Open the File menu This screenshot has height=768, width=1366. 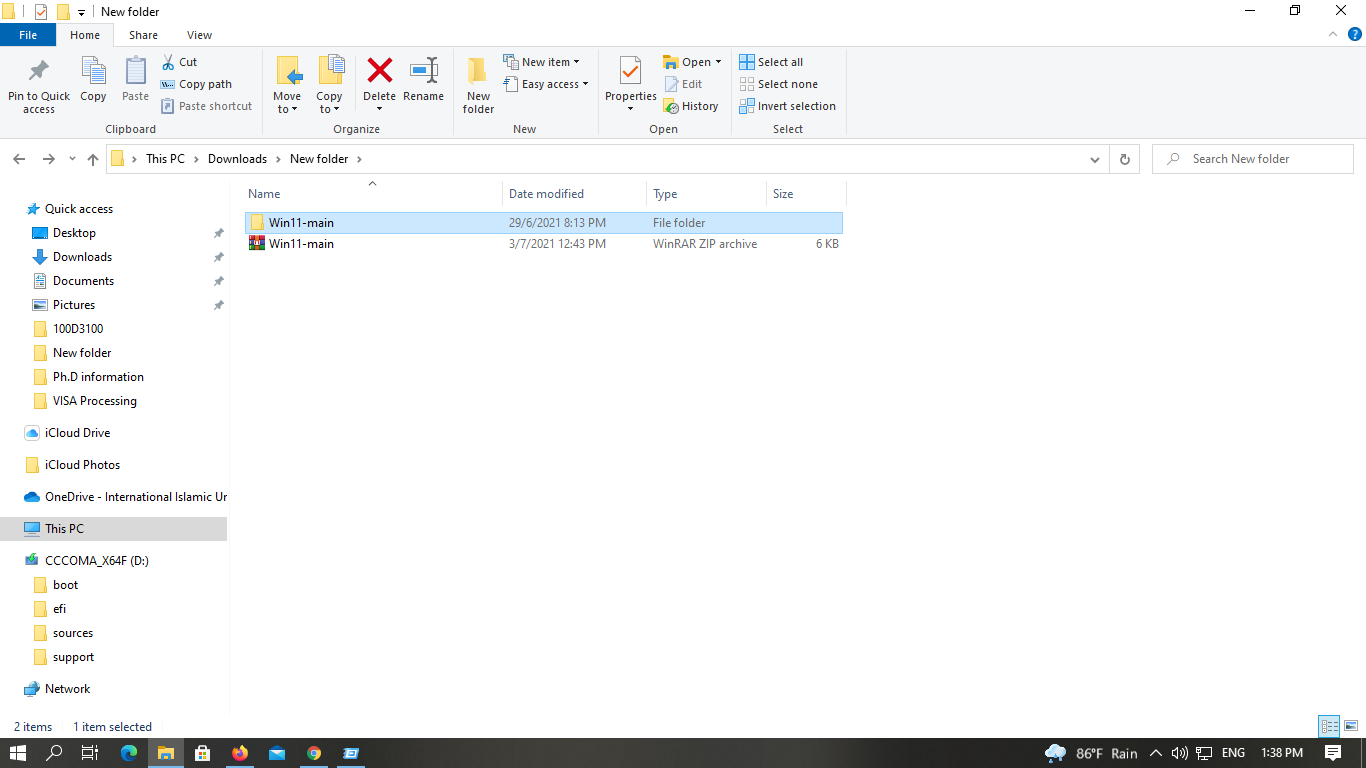[28, 34]
